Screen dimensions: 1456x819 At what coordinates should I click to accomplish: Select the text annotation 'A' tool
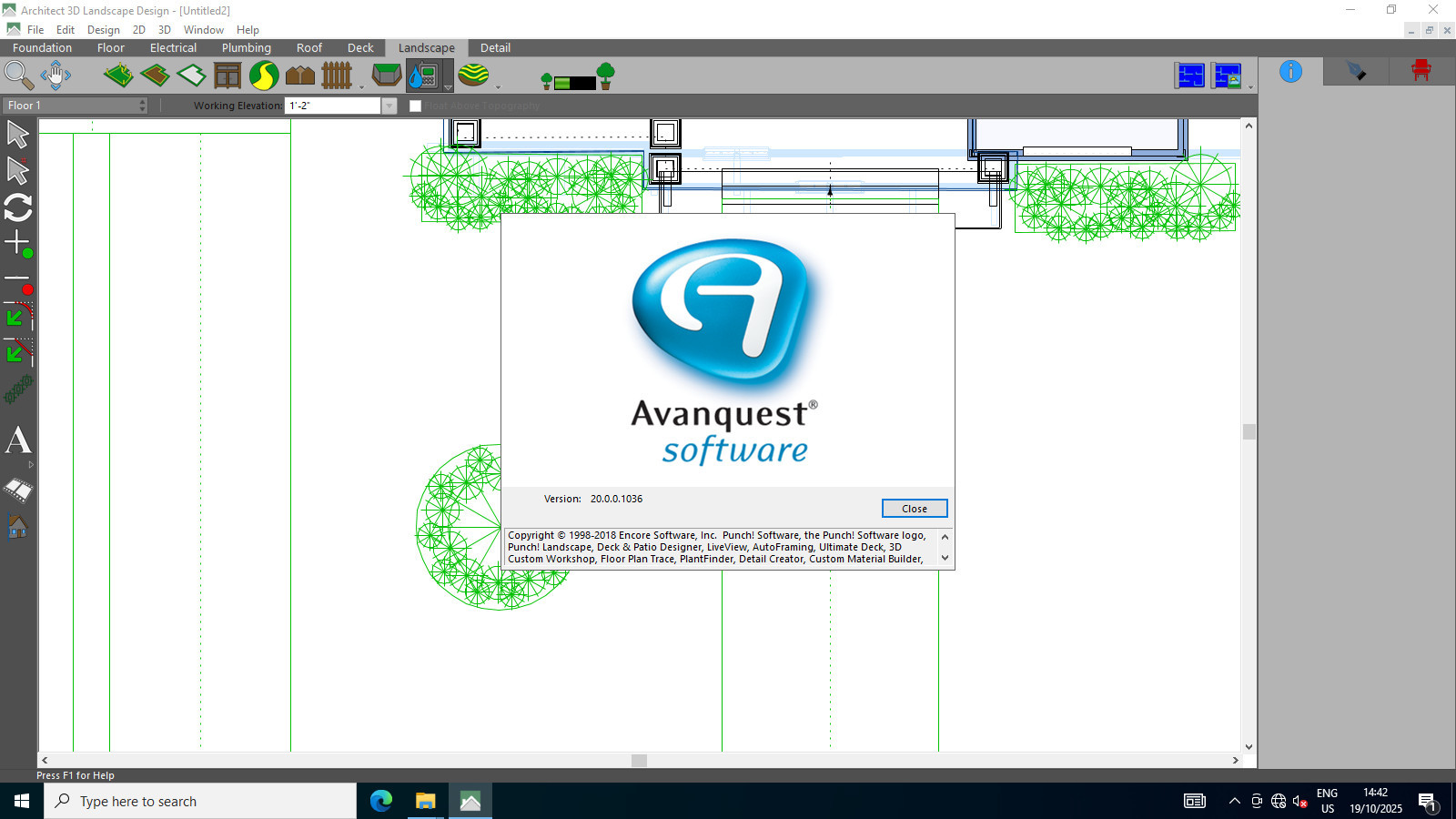[18, 441]
